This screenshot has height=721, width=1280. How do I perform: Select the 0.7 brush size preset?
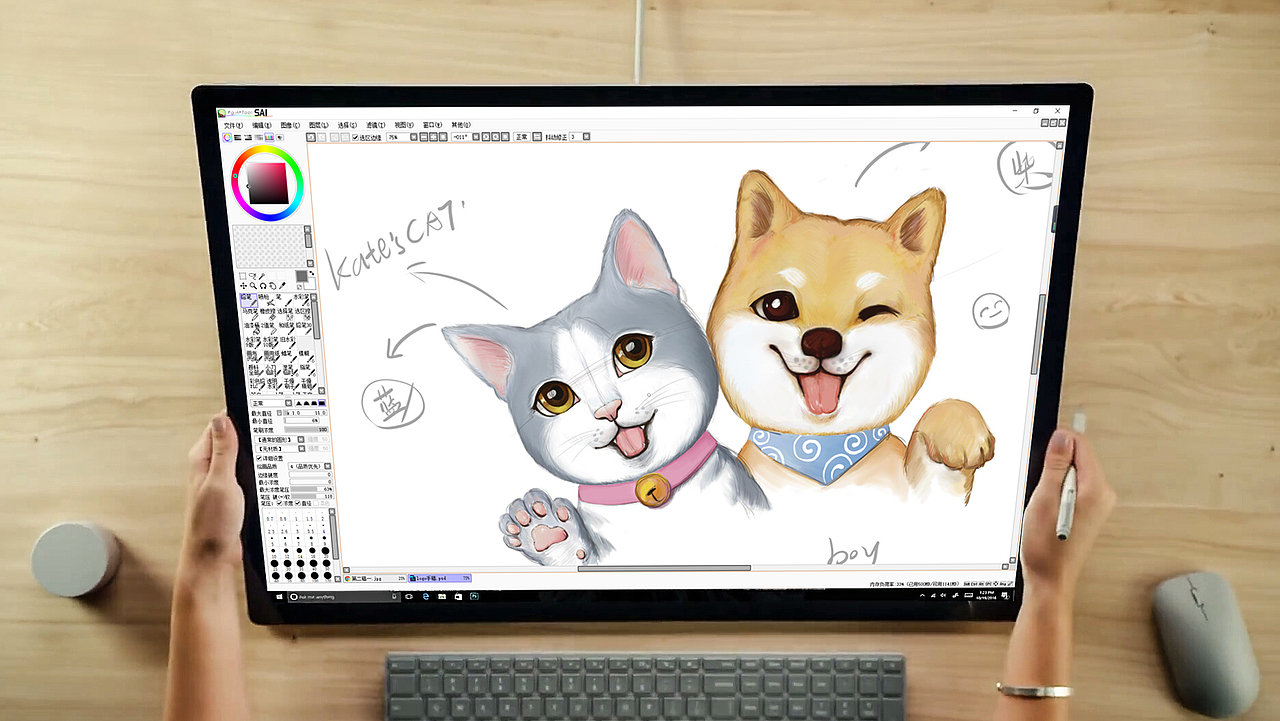270,516
